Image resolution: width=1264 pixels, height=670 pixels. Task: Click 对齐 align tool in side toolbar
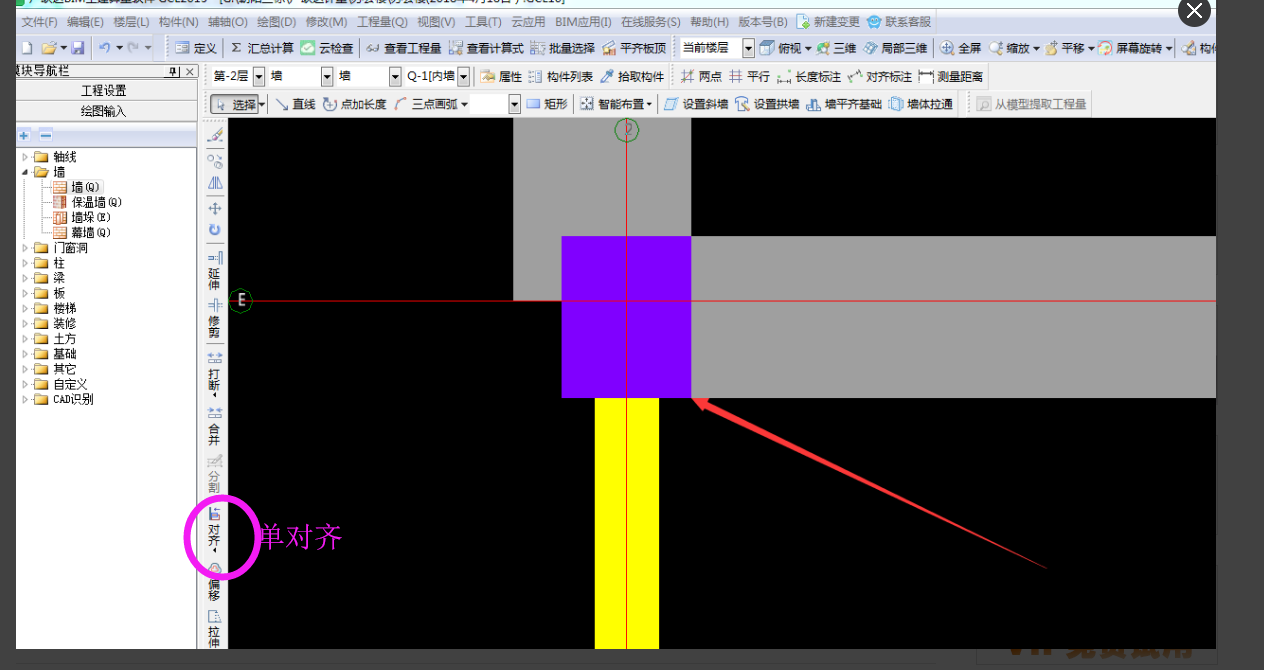click(214, 529)
